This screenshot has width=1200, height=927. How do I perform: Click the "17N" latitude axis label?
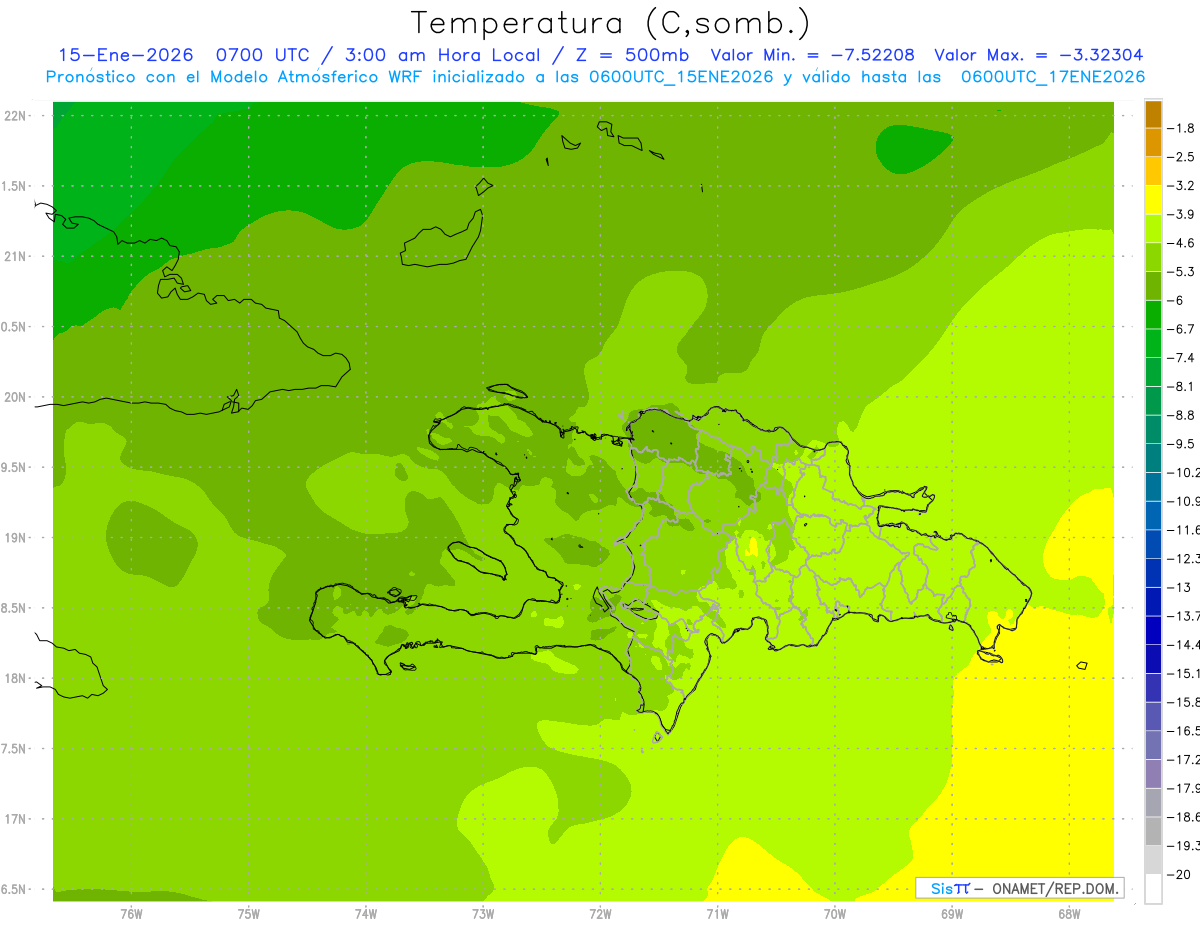tap(16, 820)
